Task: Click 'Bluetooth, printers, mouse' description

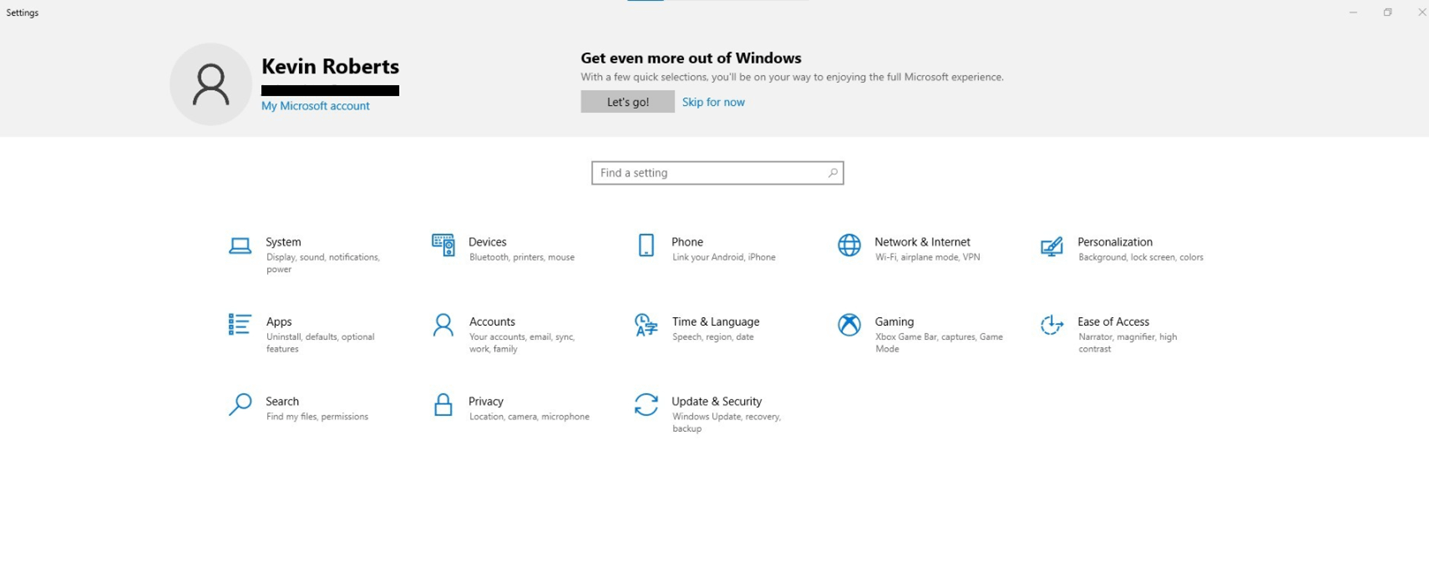Action: (522, 258)
